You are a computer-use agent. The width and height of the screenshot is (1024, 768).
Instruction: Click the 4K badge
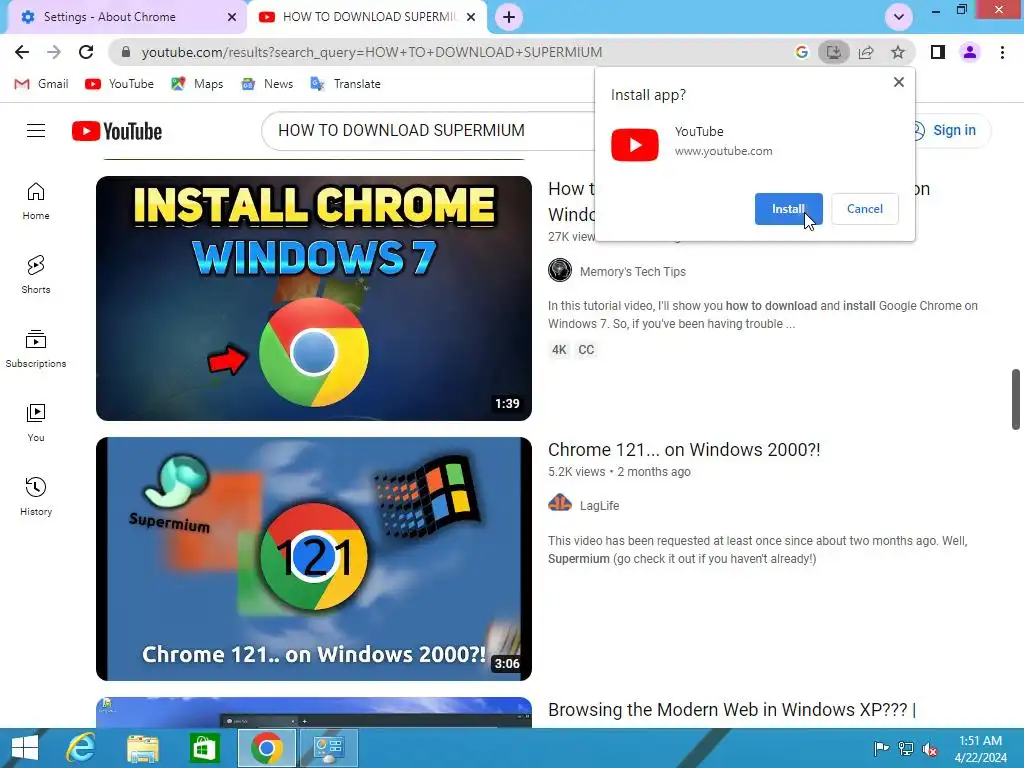559,350
